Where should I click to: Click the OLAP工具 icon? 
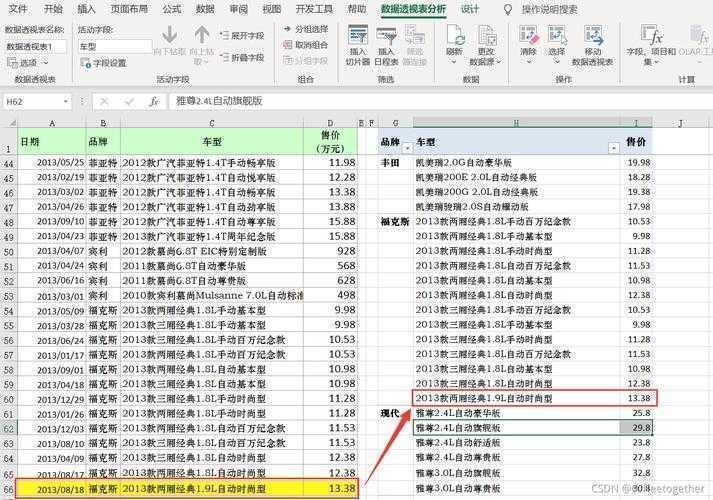pyautogui.click(x=700, y=35)
